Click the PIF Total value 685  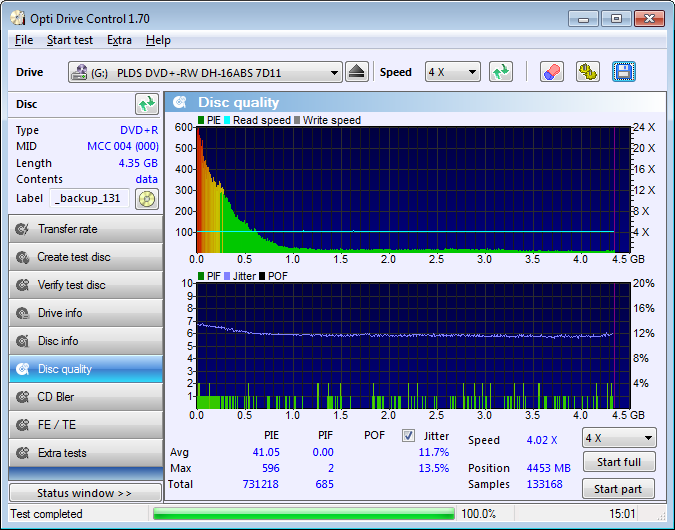click(x=324, y=484)
